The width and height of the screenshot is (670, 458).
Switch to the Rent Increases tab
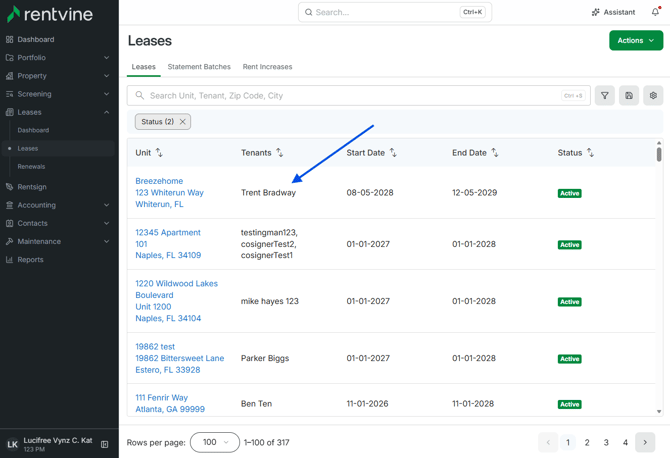click(267, 67)
